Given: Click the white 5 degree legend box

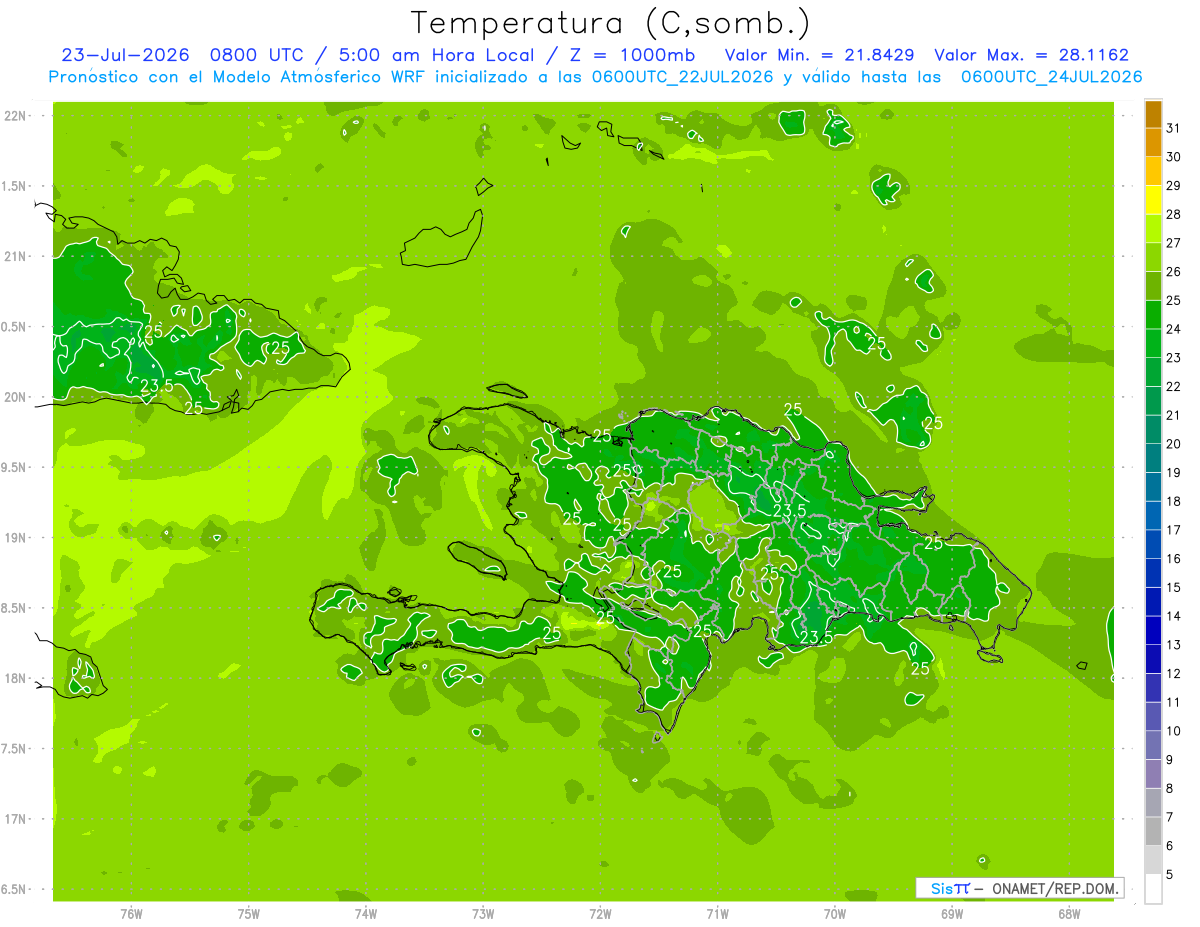Looking at the screenshot, I should (x=1153, y=888).
